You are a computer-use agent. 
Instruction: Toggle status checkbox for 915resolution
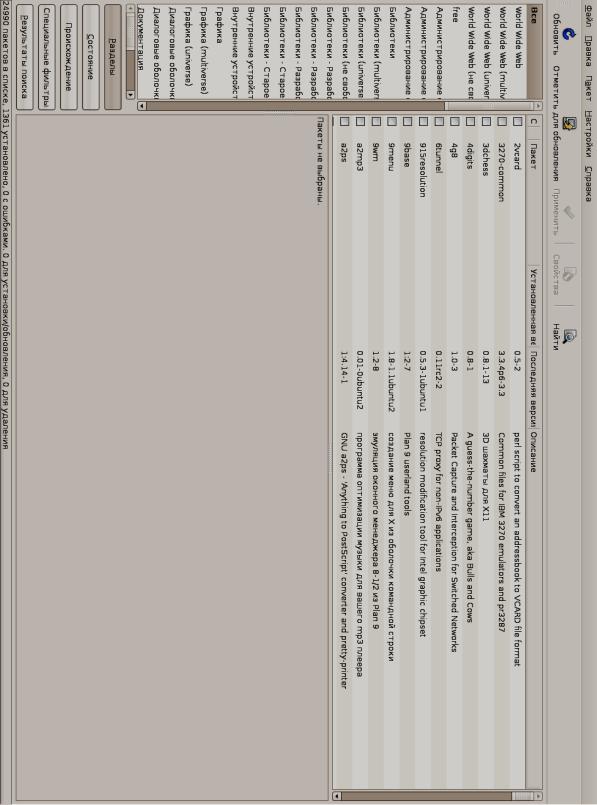[x=423, y=122]
